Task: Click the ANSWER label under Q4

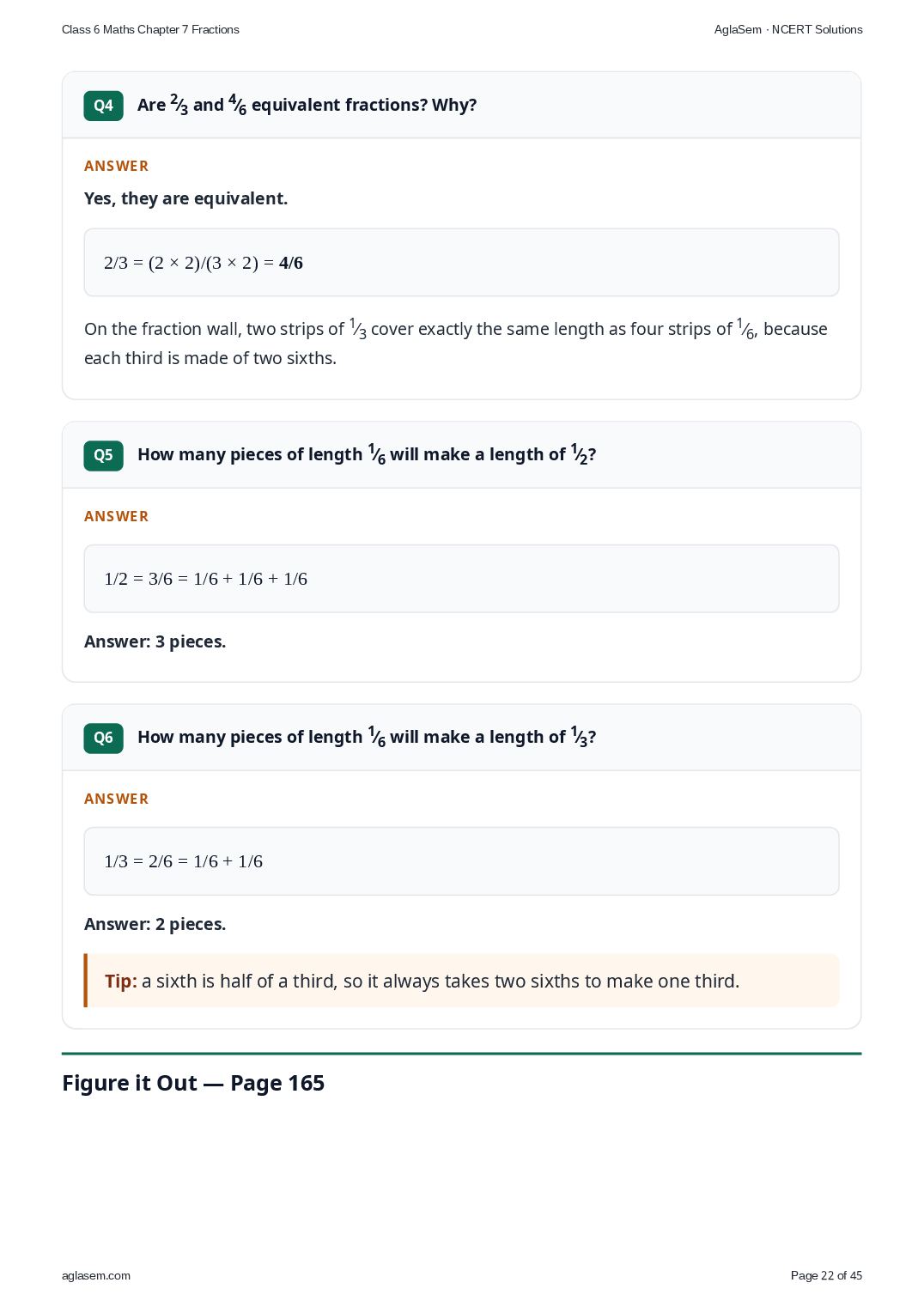Action: click(x=116, y=166)
